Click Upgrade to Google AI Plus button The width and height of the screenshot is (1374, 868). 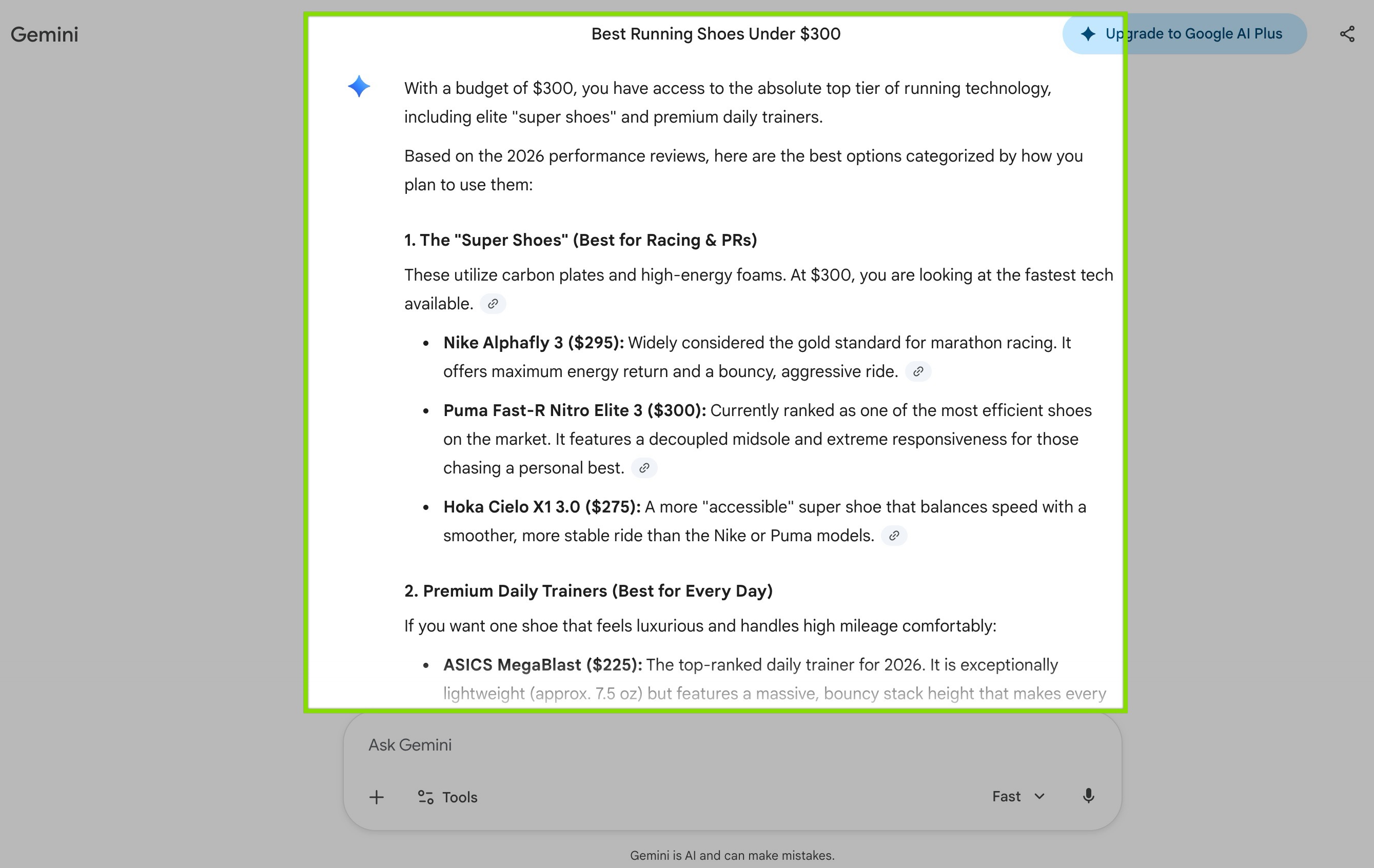[1185, 34]
